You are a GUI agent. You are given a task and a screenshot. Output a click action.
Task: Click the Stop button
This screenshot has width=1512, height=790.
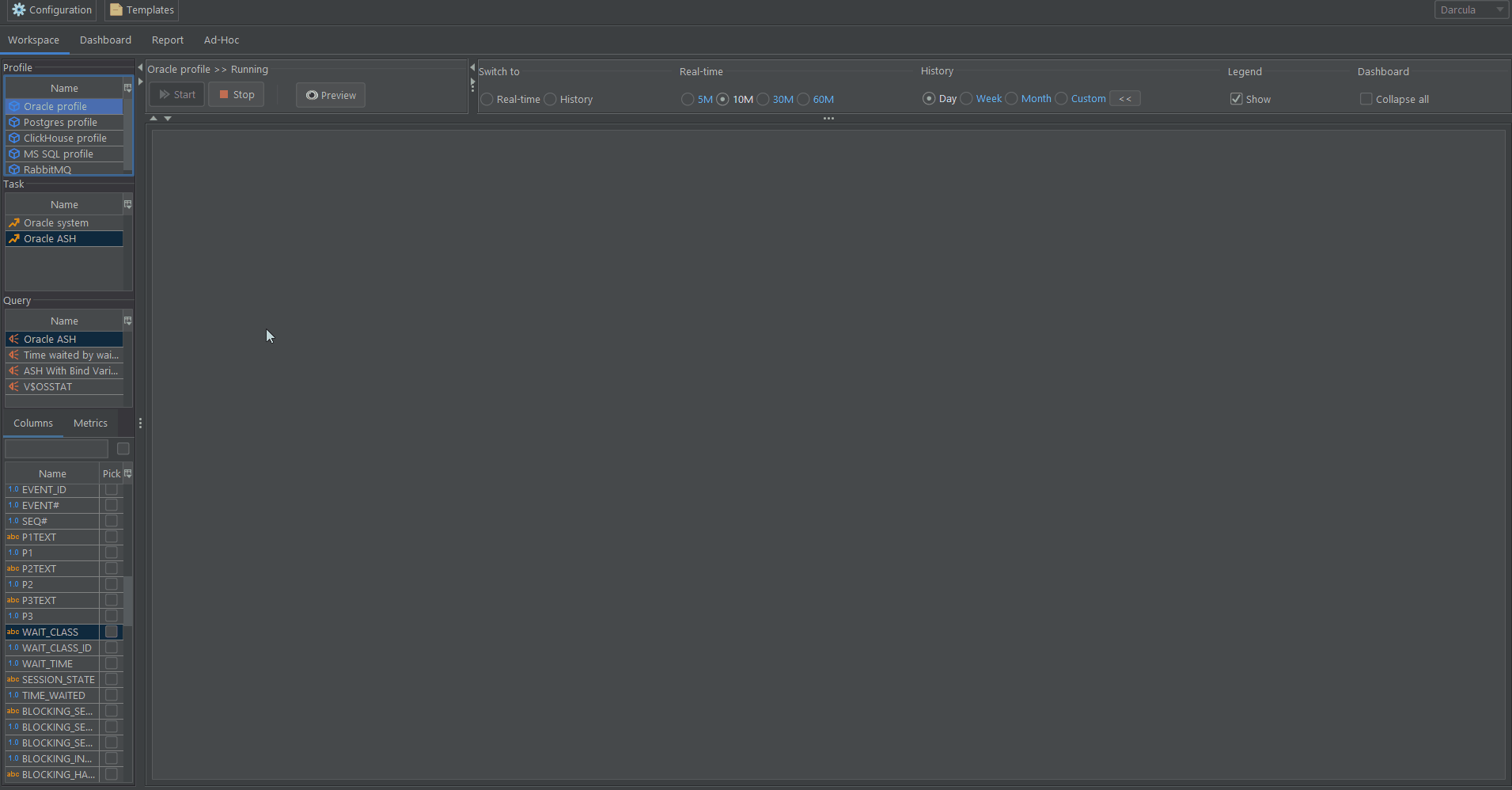pos(237,94)
